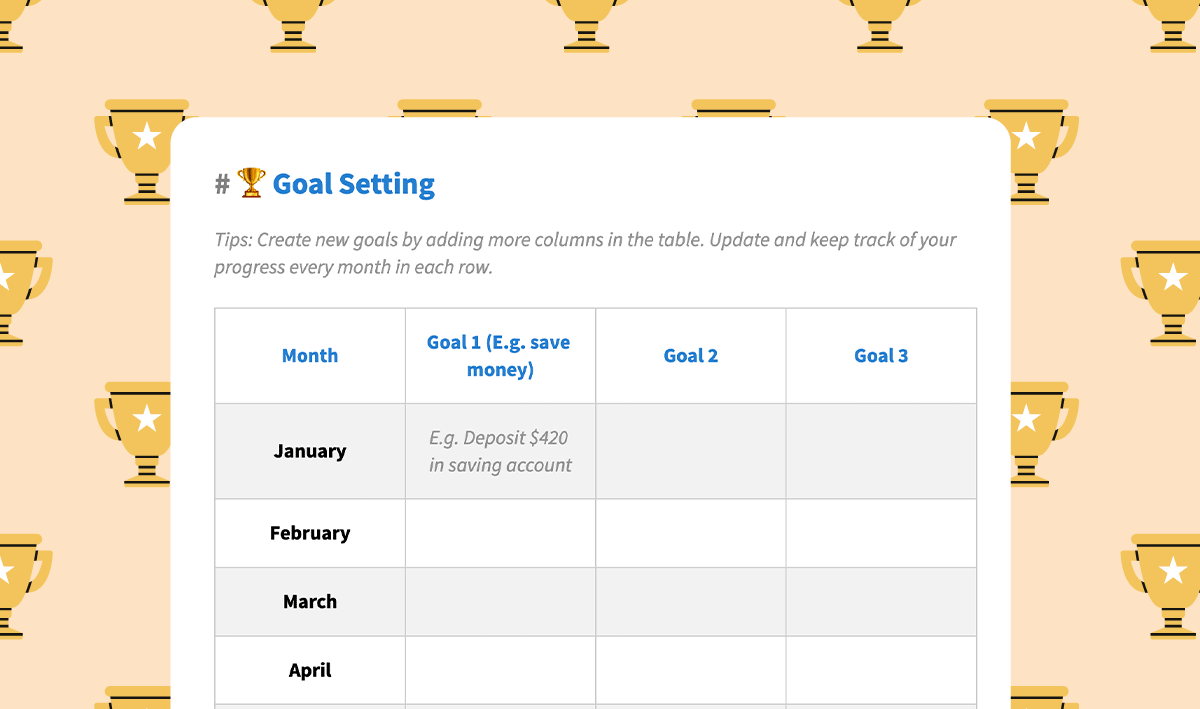Select the Goal 1 (E.g. save money) header
The height and width of the screenshot is (709, 1200).
tap(500, 356)
